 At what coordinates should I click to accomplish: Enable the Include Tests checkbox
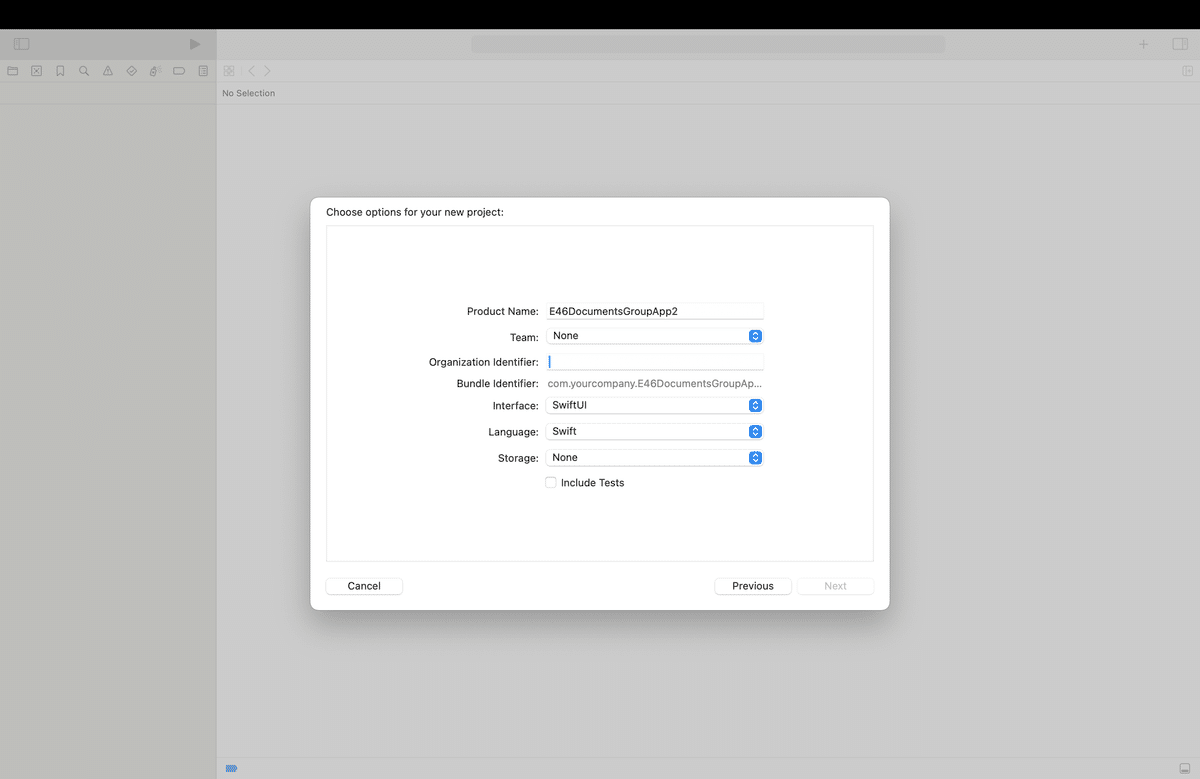tap(551, 482)
